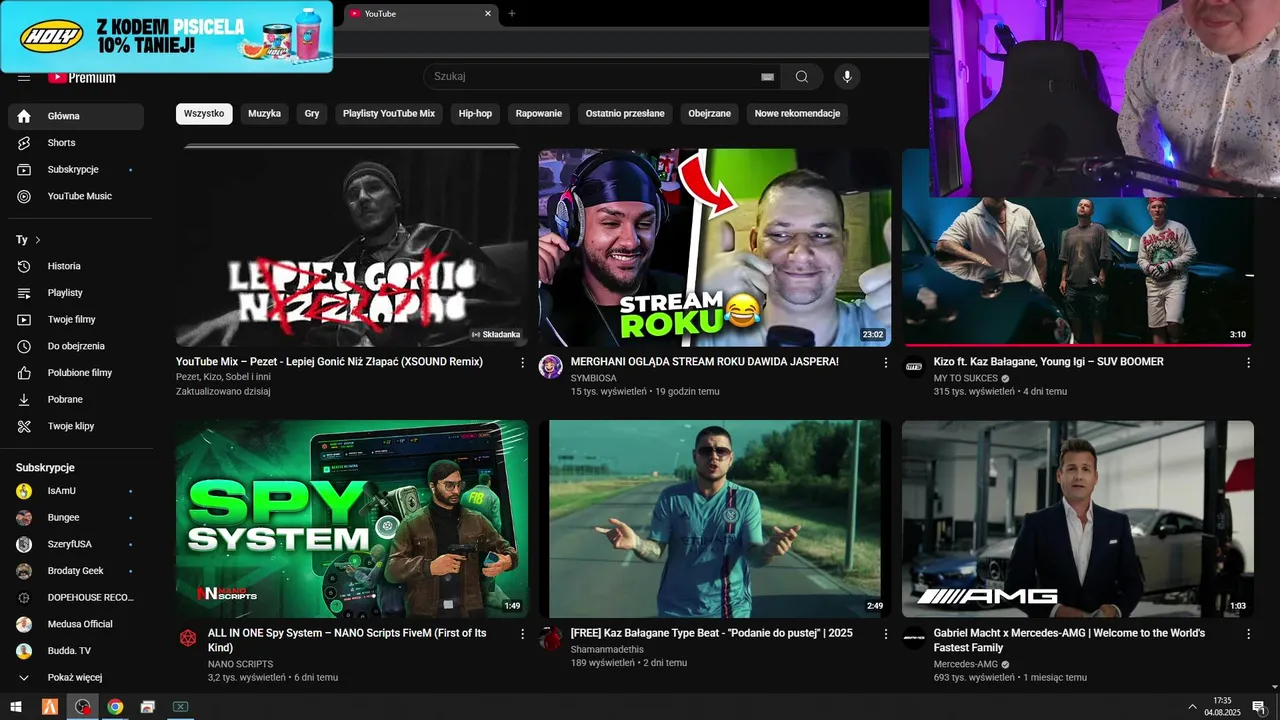1280x720 pixels.
Task: Click the search magnifier button
Action: 802,77
